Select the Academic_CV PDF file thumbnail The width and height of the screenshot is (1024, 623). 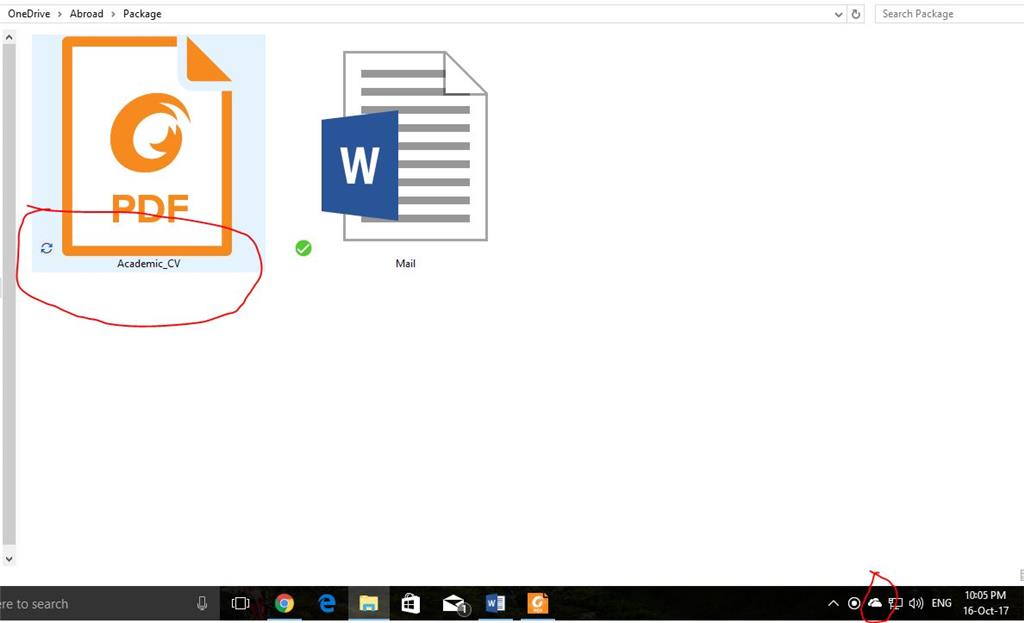pos(147,145)
